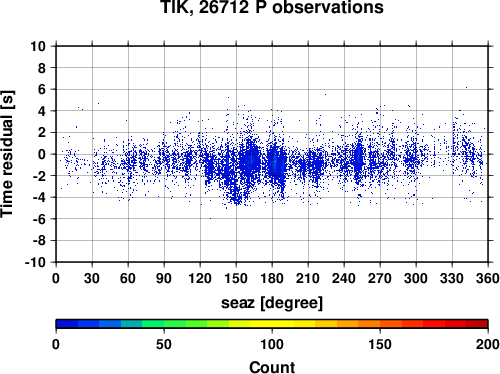Click the dark blue end of colorbar
500x374 pixels.
pos(67,324)
